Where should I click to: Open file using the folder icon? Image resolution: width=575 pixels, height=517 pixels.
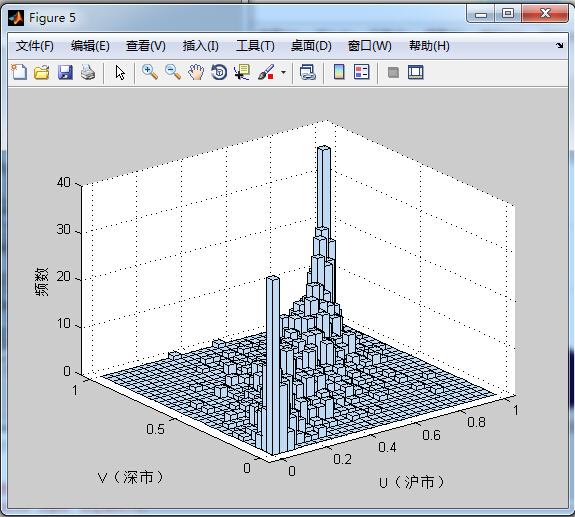click(x=42, y=72)
